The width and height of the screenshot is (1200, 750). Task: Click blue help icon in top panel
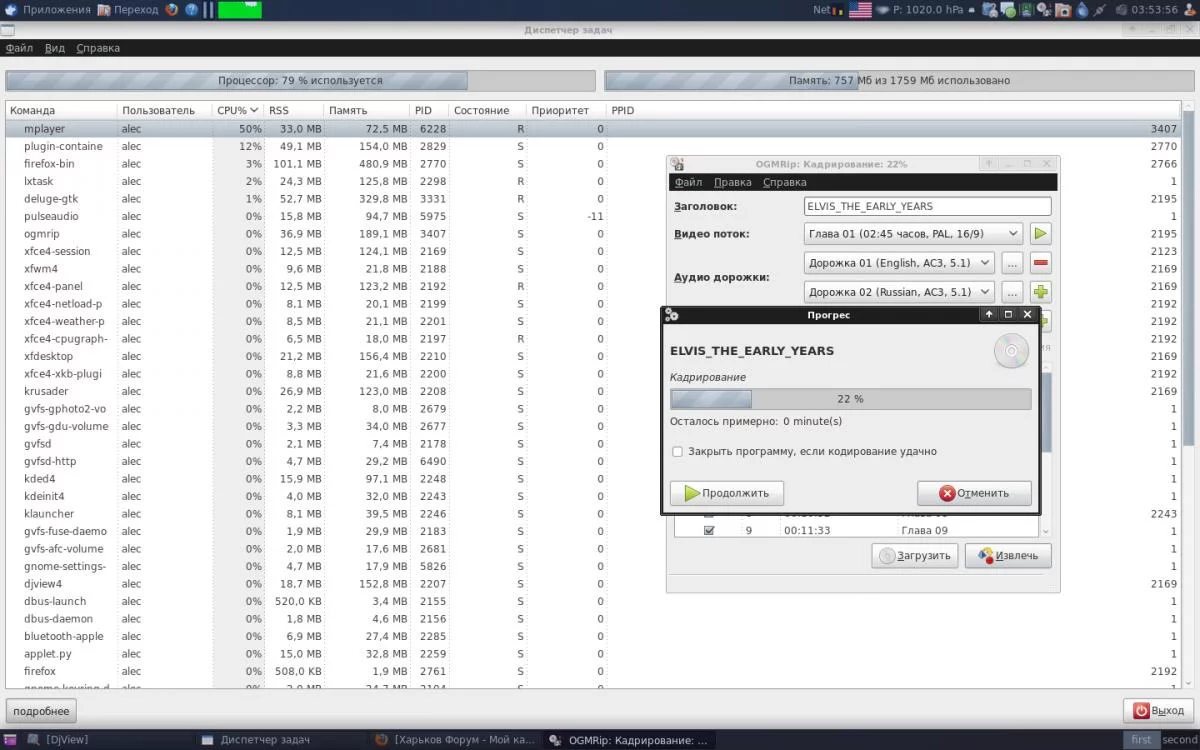(192, 9)
